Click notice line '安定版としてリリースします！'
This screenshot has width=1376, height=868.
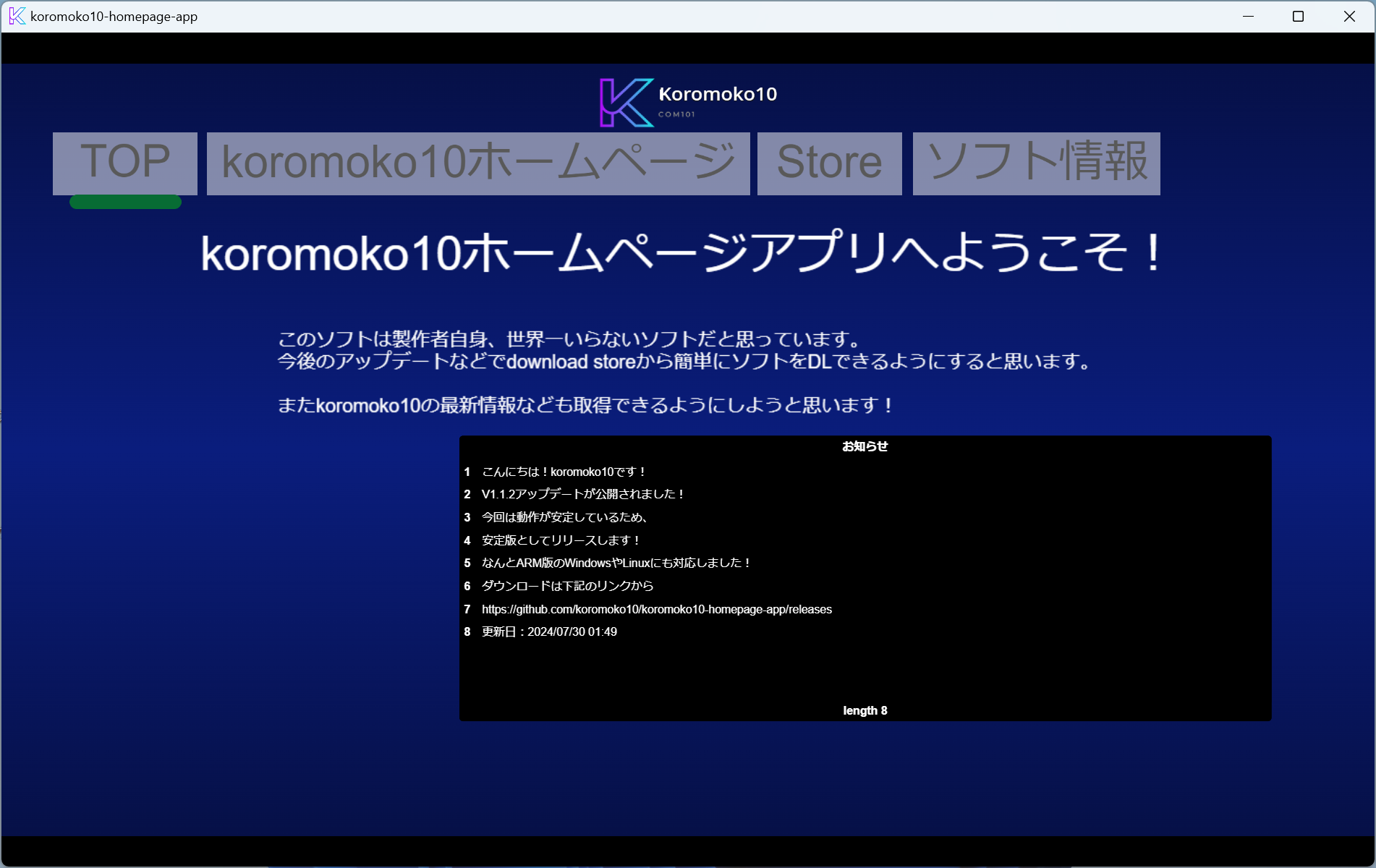coord(561,540)
